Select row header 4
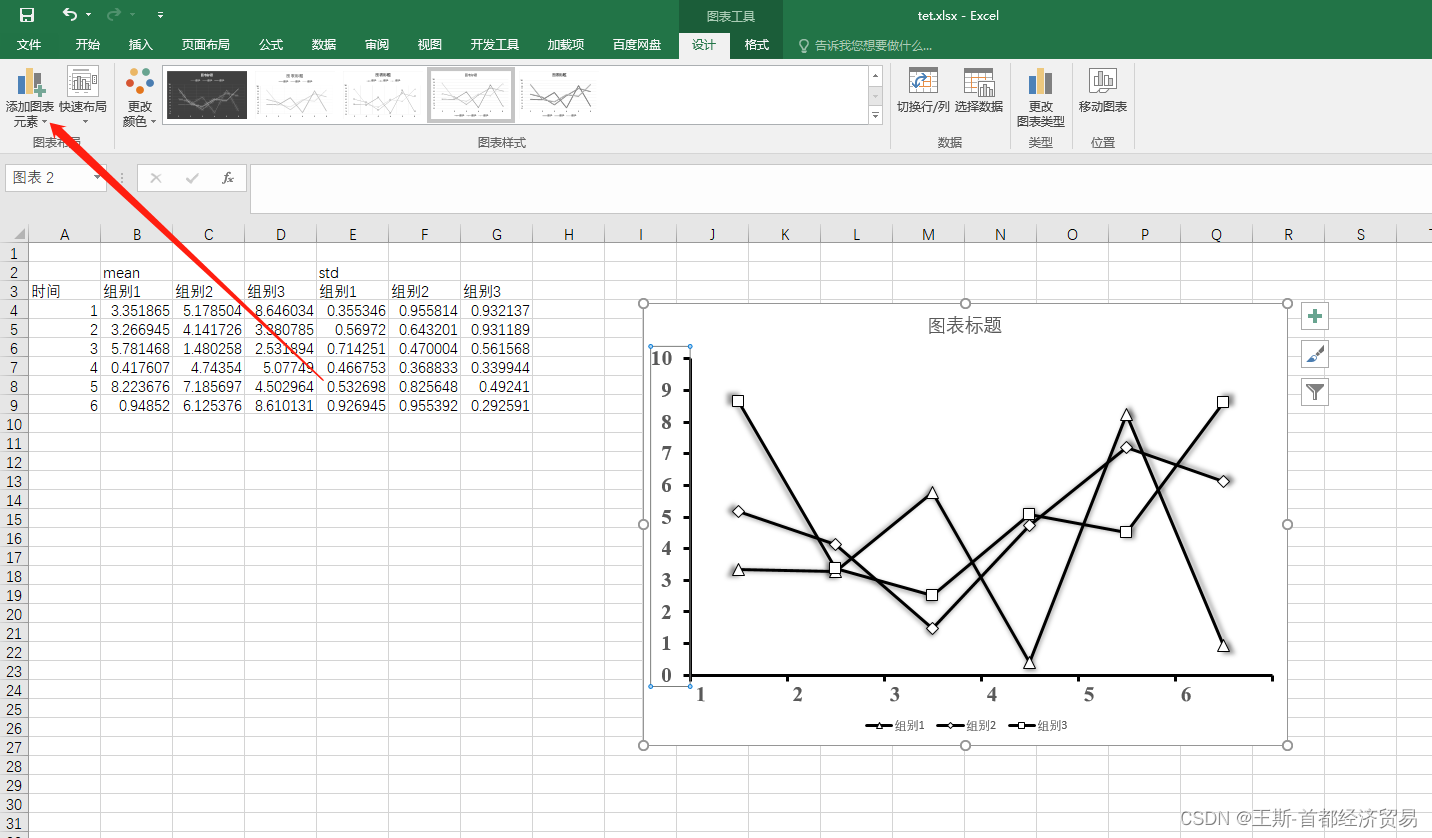This screenshot has height=838, width=1432. point(14,311)
